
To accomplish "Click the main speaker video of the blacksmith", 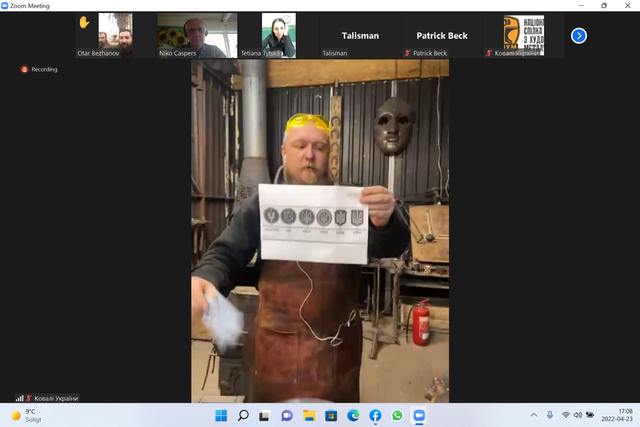I will [320, 230].
